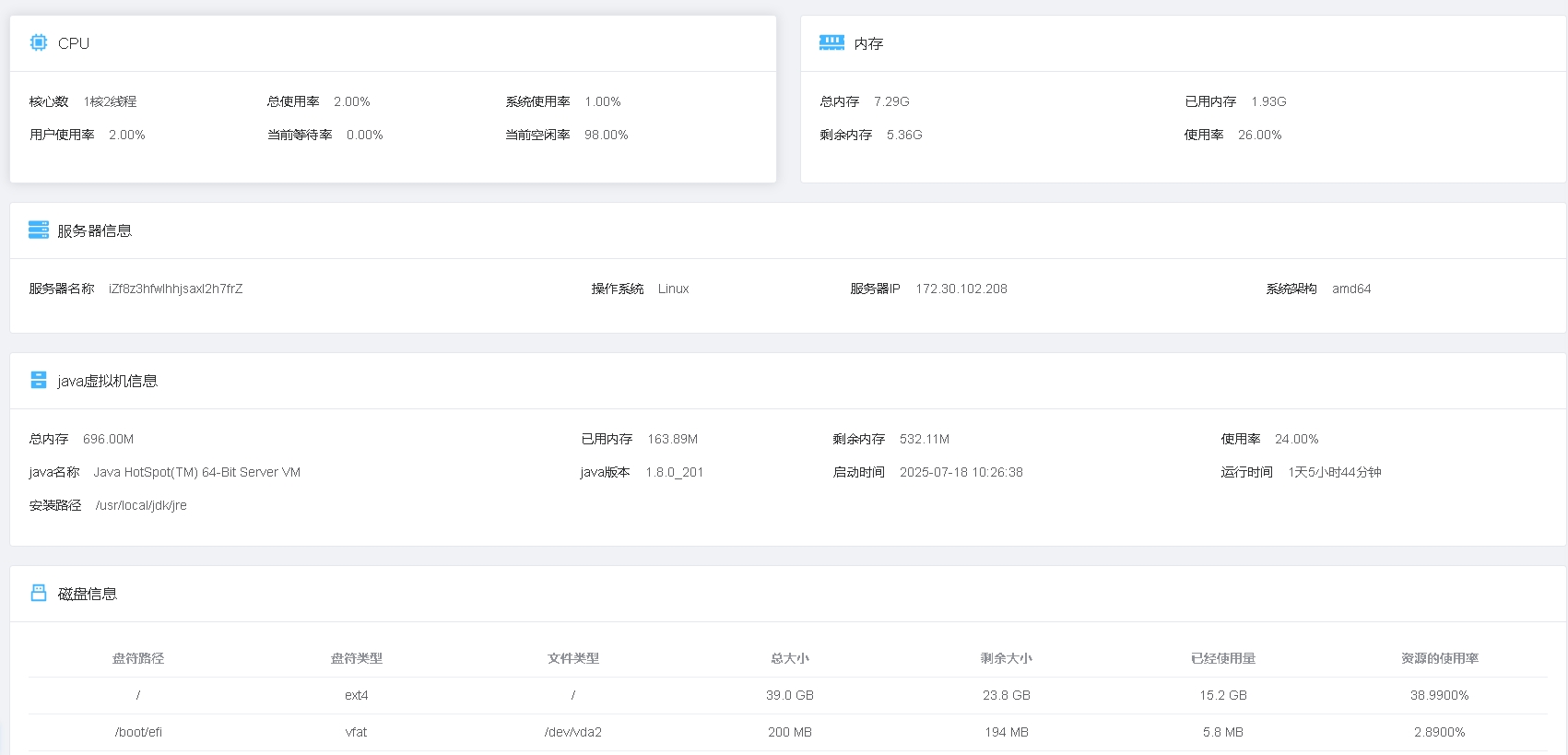The width and height of the screenshot is (1568, 755).
Task: Click the icon beside java虚拟机信息
Action: [39, 380]
